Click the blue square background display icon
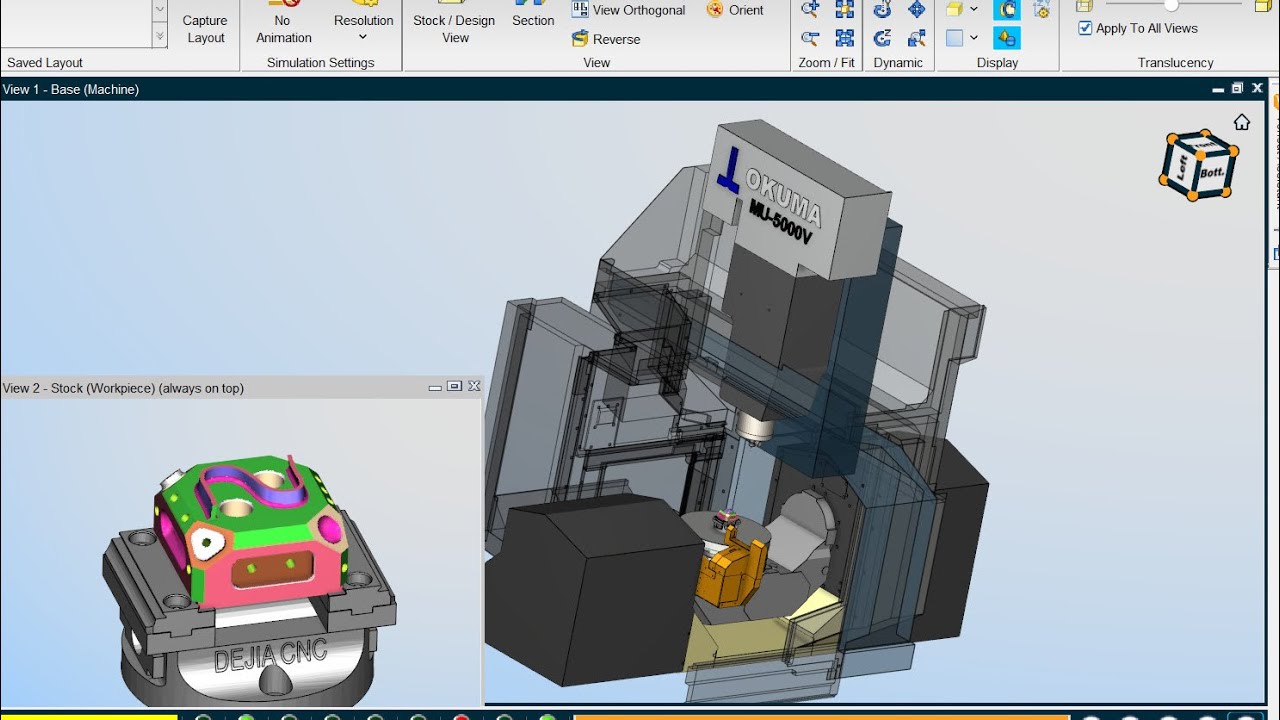This screenshot has width=1280, height=720. [x=954, y=38]
